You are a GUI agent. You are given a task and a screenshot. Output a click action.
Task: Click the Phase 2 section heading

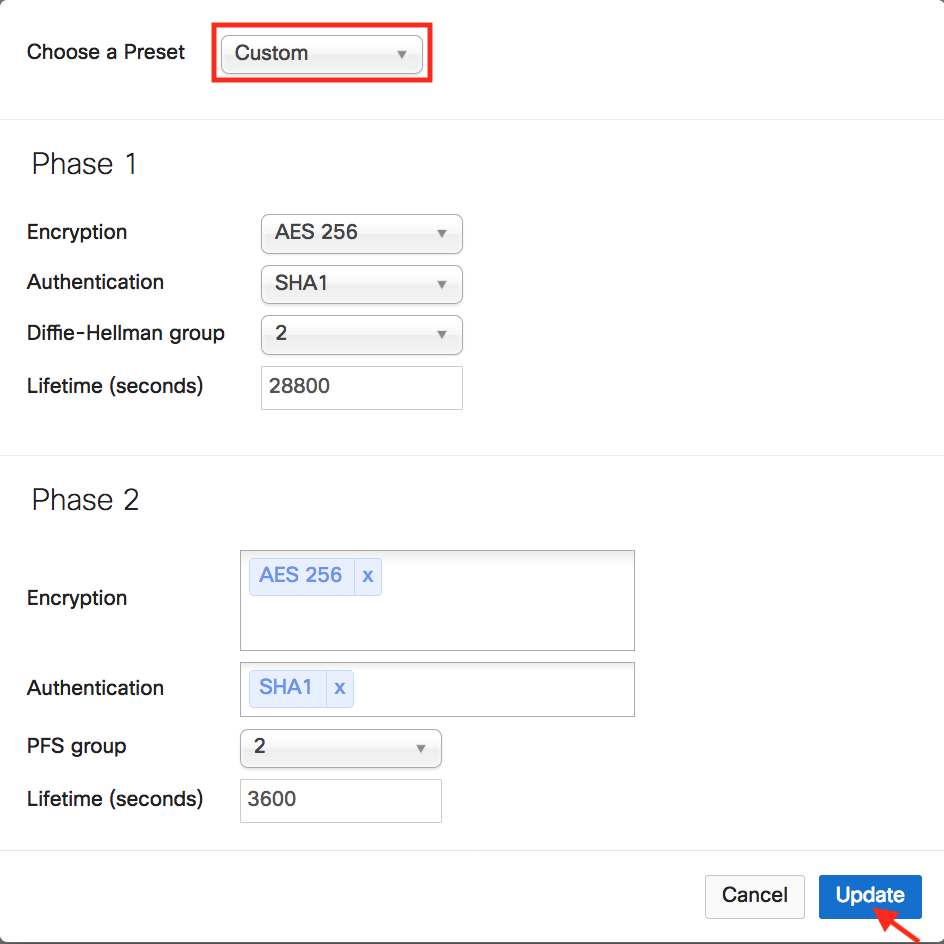85,500
